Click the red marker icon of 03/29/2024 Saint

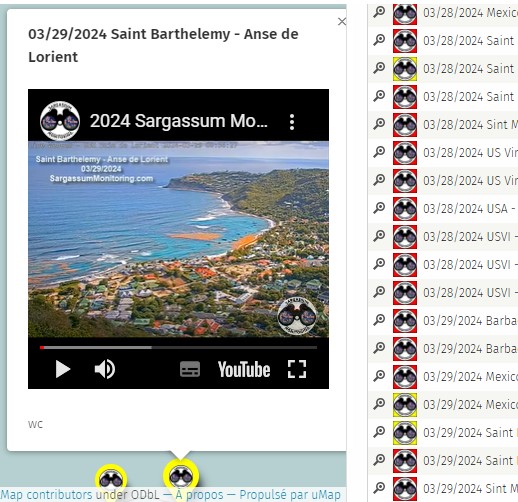[x=405, y=461]
